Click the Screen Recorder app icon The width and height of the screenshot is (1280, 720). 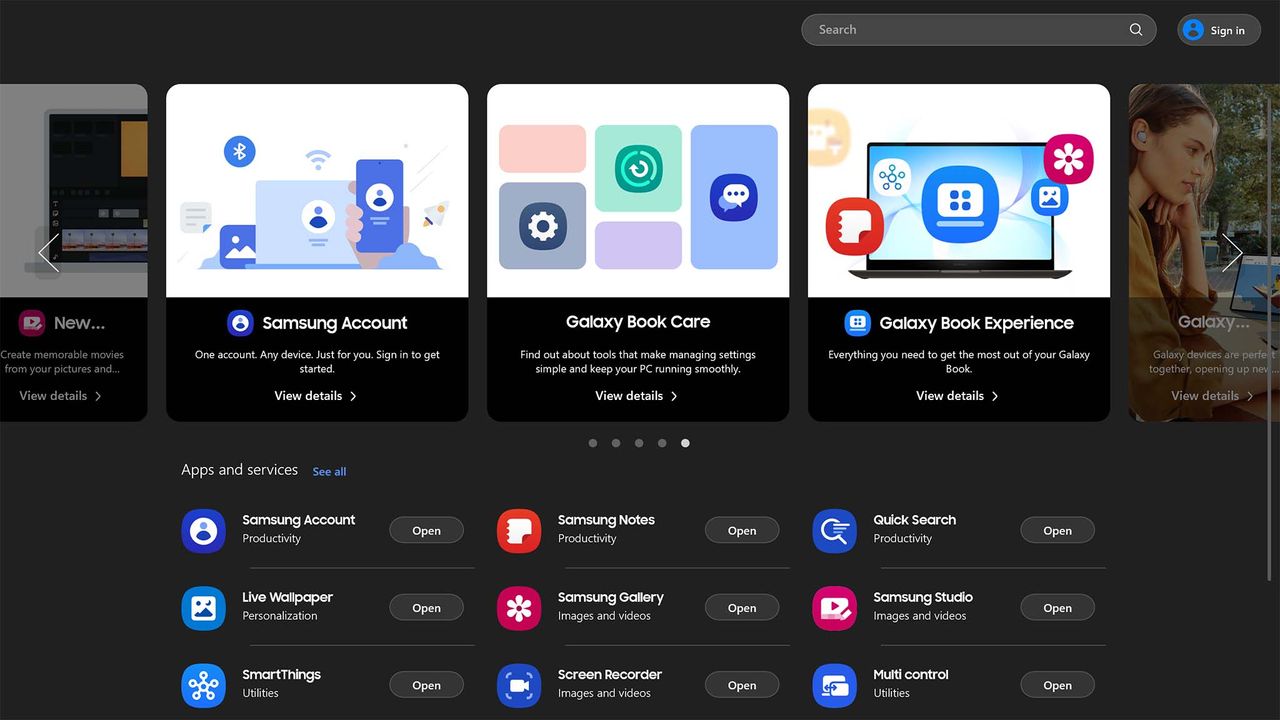point(519,685)
